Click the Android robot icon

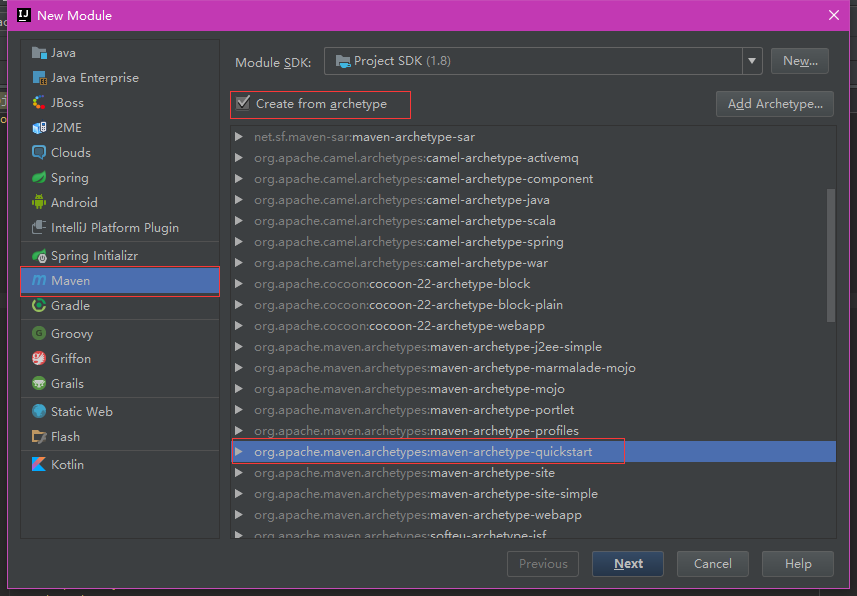tap(39, 203)
